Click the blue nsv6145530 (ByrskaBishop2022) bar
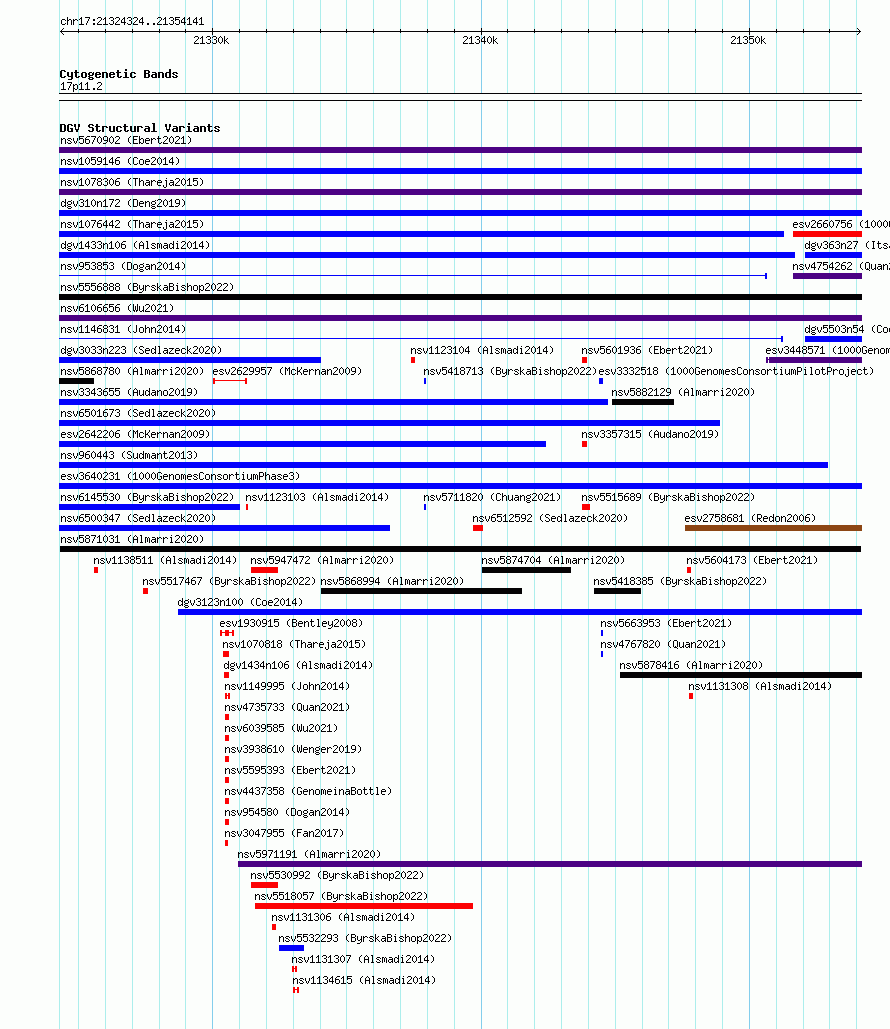Screen dimensions: 890x1029 pyautogui.click(x=150, y=507)
